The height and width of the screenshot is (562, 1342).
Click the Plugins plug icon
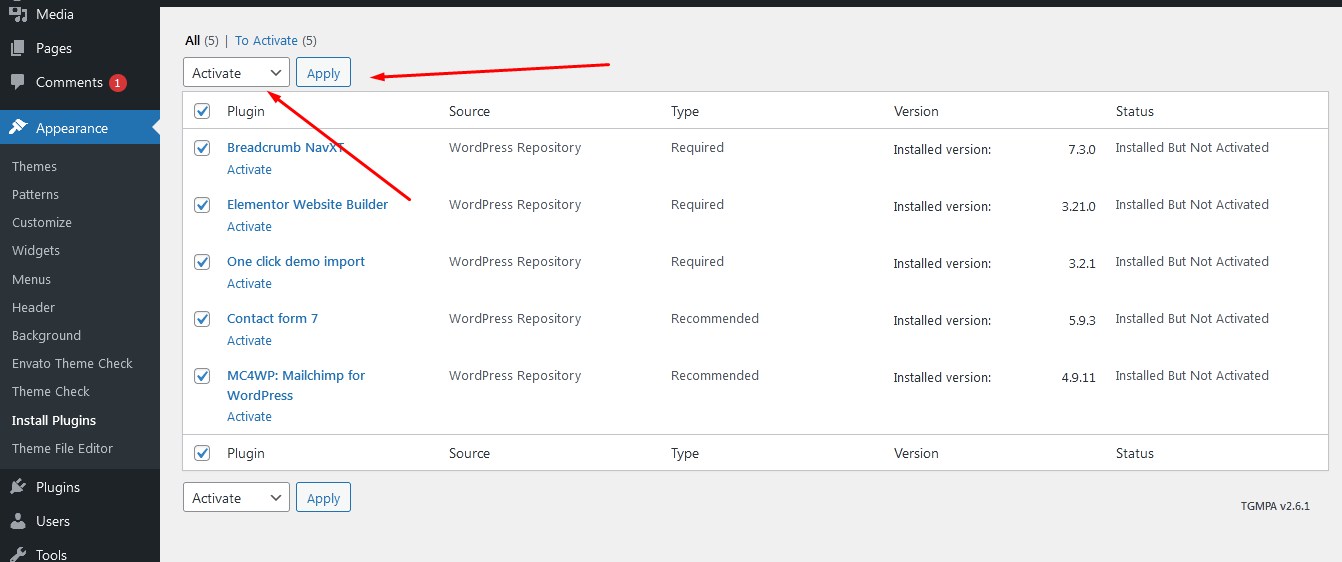point(18,487)
